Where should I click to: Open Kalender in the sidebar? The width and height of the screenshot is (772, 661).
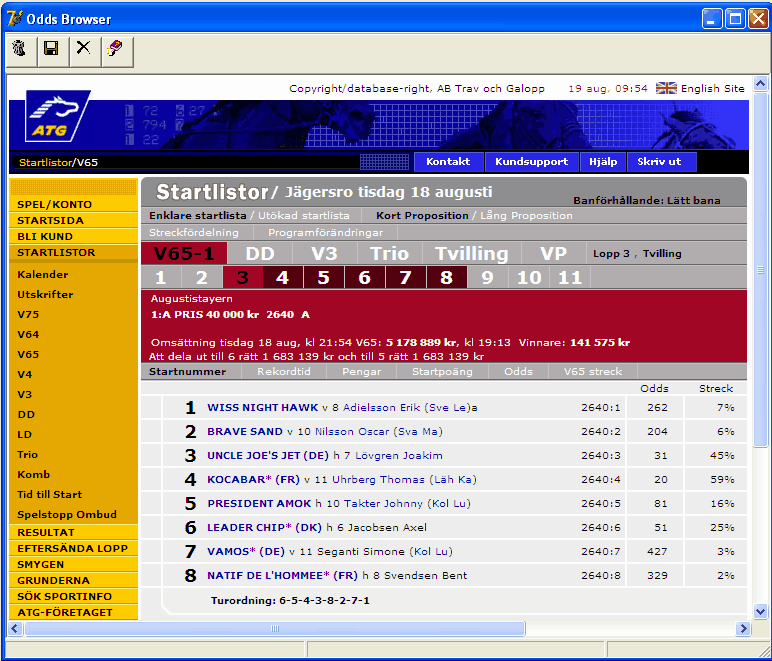tap(43, 275)
